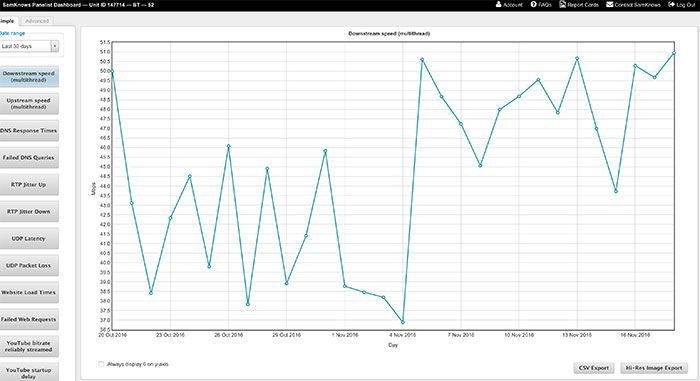The height and width of the screenshot is (381, 700).
Task: Click the Hi-Res Image Export button
Action: [x=654, y=368]
